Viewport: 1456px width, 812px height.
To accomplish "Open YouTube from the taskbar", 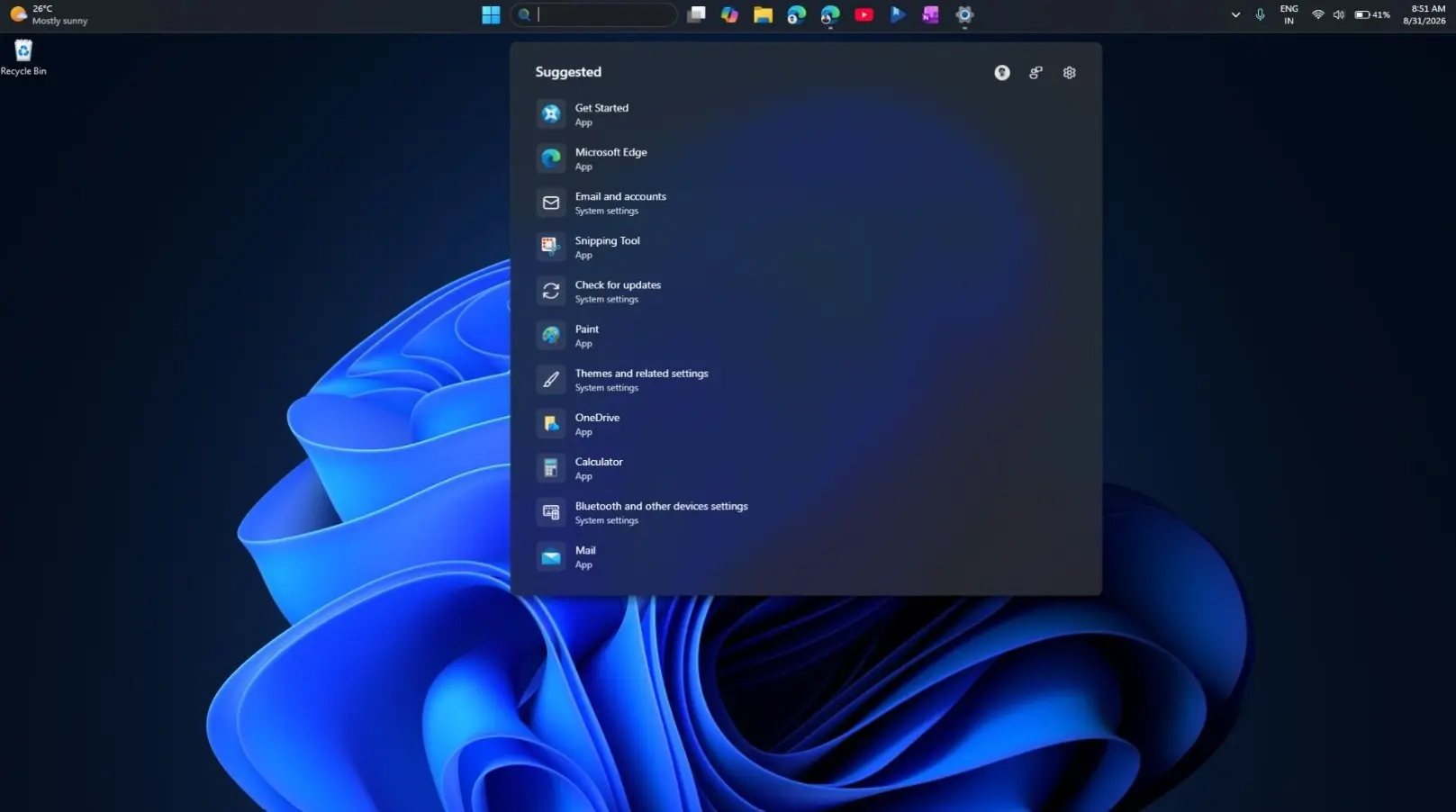I will point(864,14).
